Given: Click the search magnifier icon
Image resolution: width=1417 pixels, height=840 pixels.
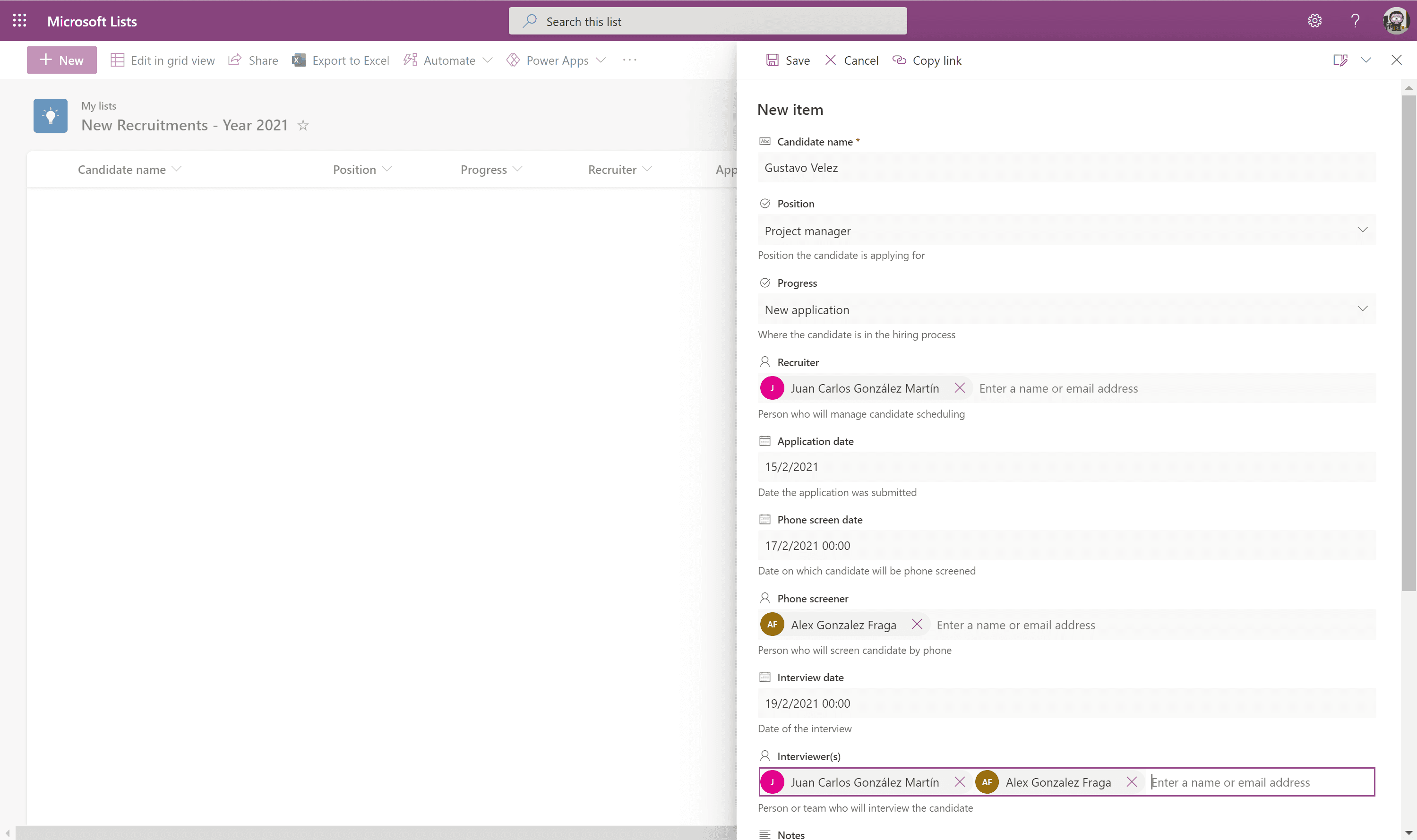Looking at the screenshot, I should [530, 21].
